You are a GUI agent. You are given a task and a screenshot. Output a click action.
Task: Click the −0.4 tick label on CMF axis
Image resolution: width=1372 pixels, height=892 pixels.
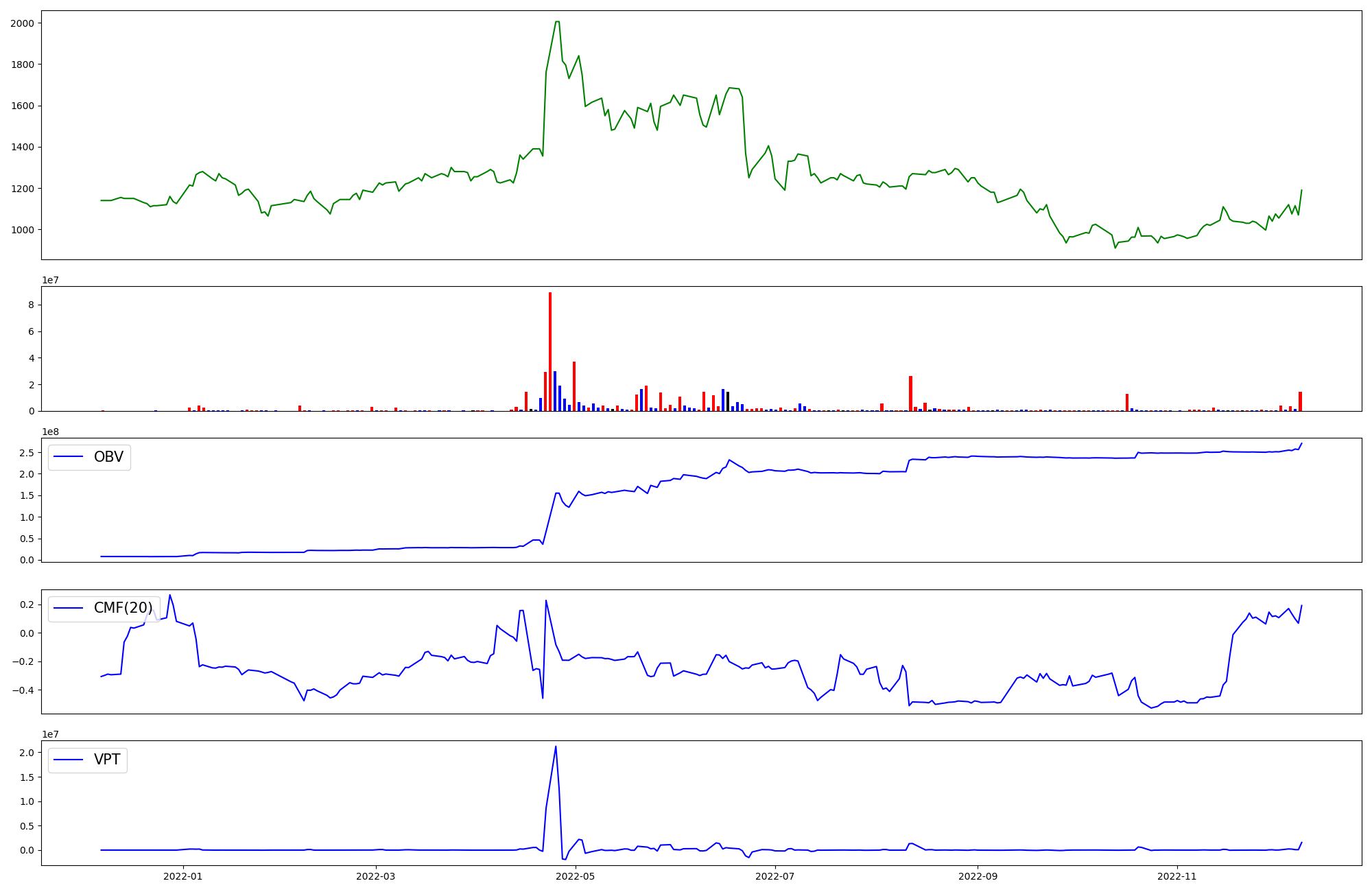pyautogui.click(x=23, y=690)
